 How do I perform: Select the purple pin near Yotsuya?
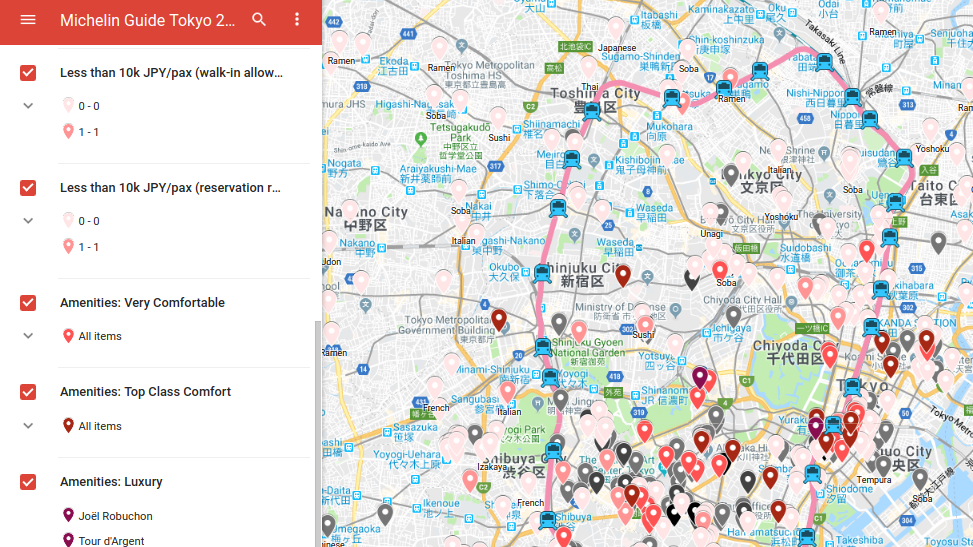click(700, 377)
